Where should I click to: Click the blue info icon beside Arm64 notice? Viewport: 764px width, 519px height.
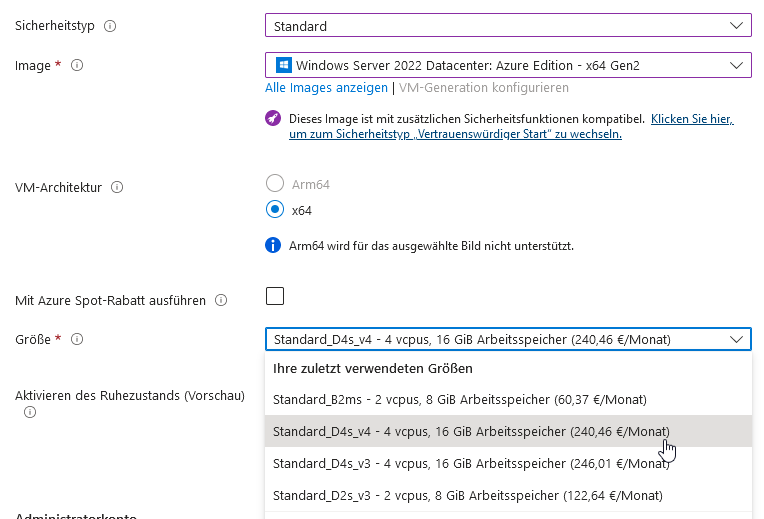273,245
